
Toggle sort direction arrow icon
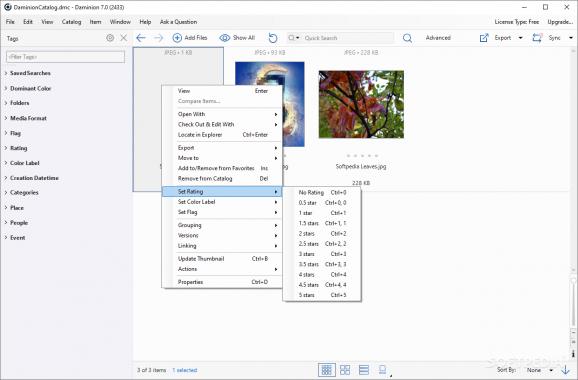pyautogui.click(x=565, y=370)
